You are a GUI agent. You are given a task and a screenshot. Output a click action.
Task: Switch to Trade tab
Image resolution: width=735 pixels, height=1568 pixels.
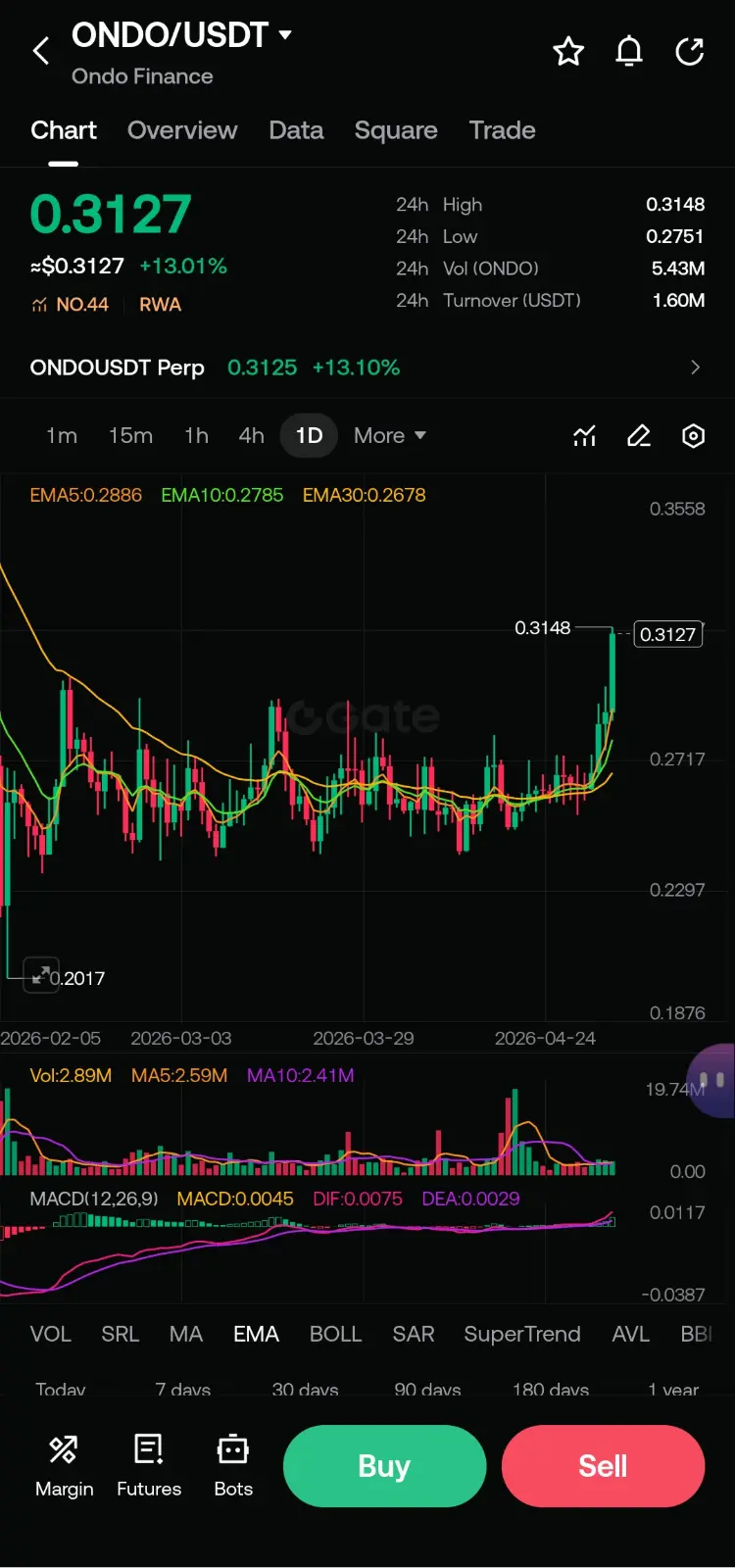[x=502, y=130]
